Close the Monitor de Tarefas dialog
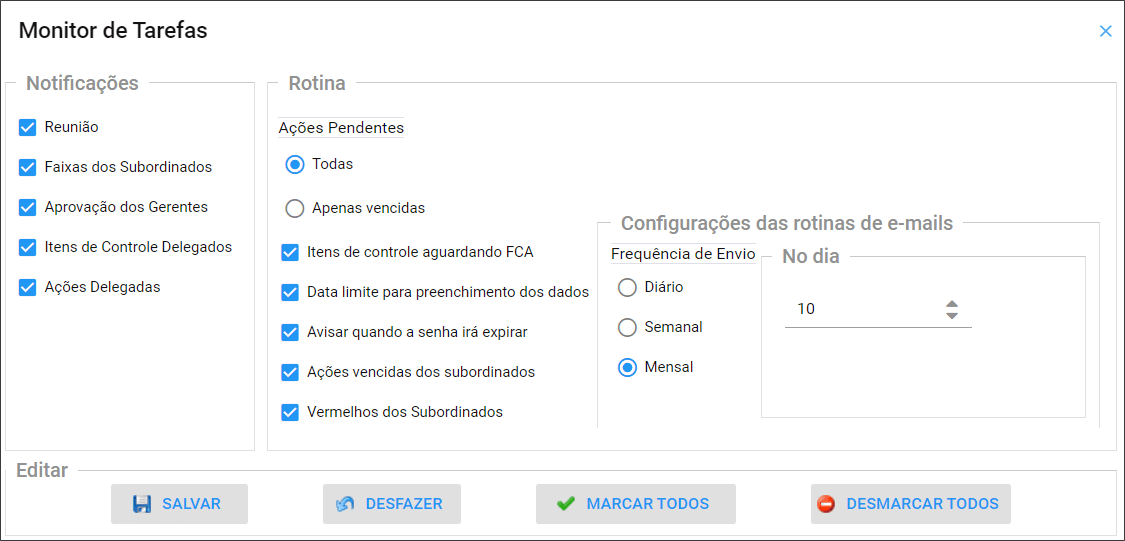The image size is (1125, 541). [1106, 31]
